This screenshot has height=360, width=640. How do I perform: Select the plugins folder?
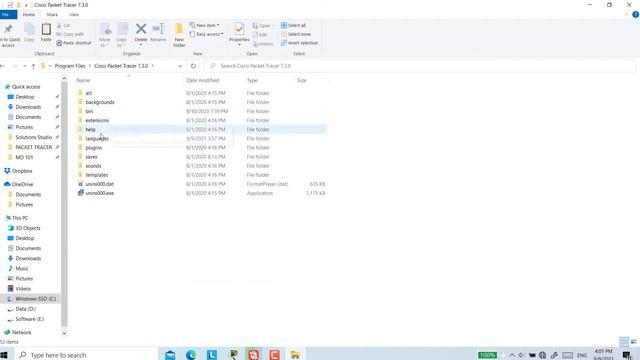pos(94,148)
